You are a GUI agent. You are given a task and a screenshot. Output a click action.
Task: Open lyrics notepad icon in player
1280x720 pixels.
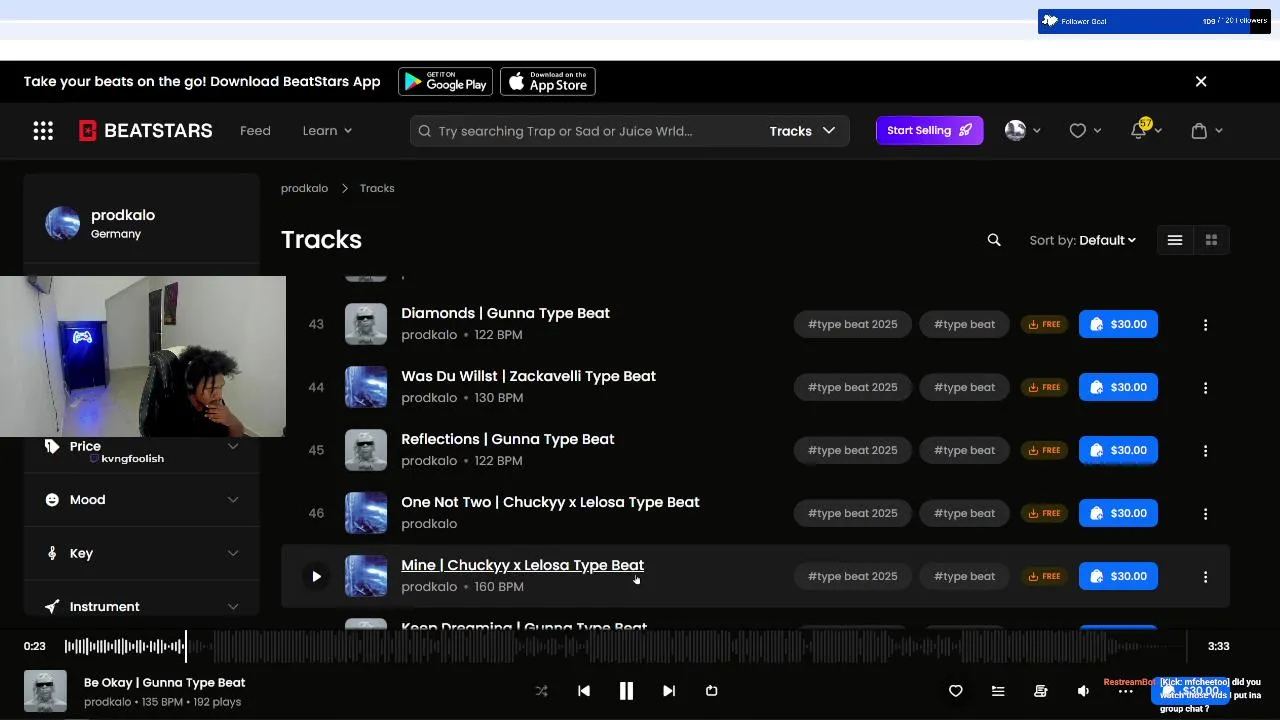[1041, 691]
